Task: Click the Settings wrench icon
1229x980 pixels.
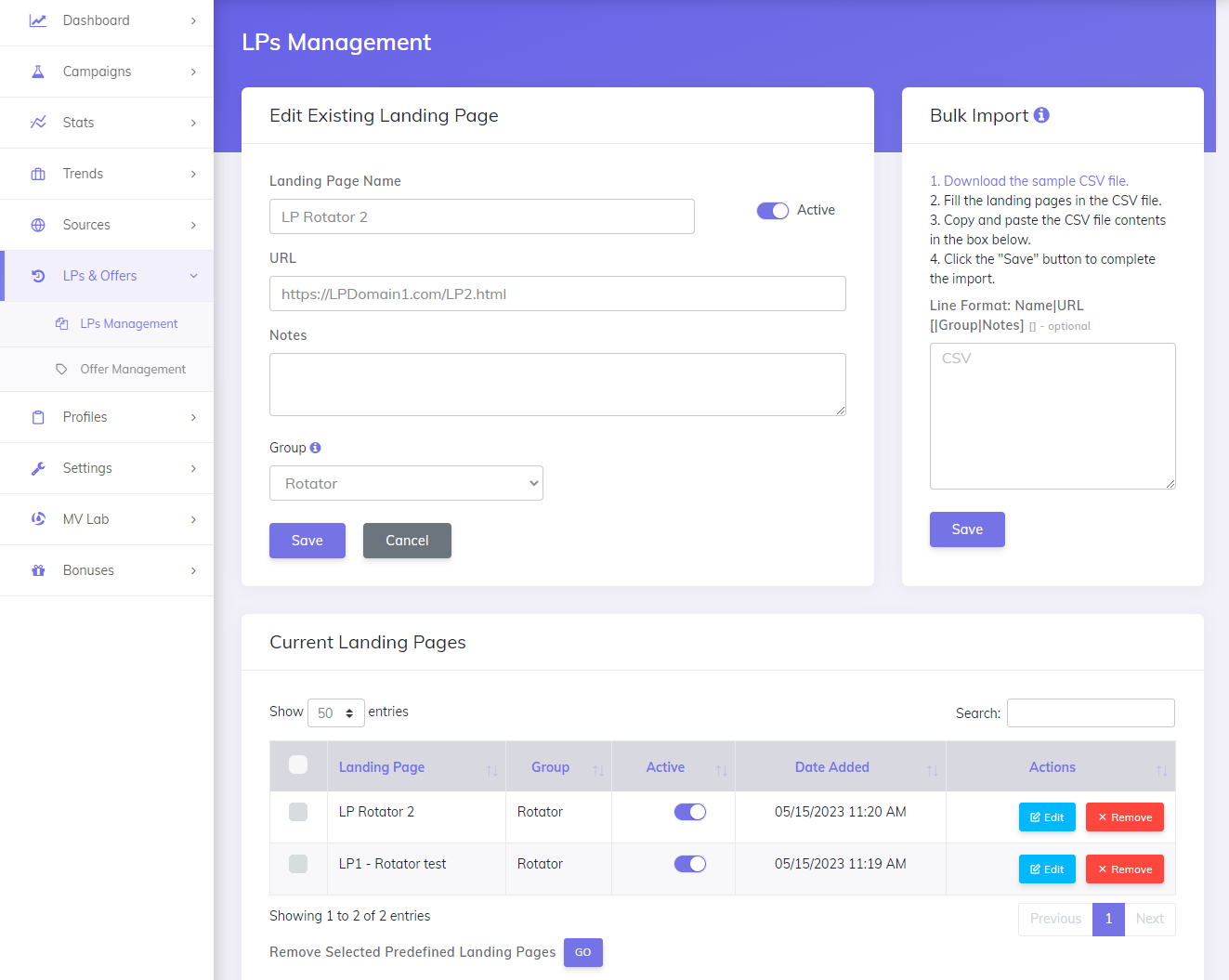Action: pyautogui.click(x=37, y=468)
